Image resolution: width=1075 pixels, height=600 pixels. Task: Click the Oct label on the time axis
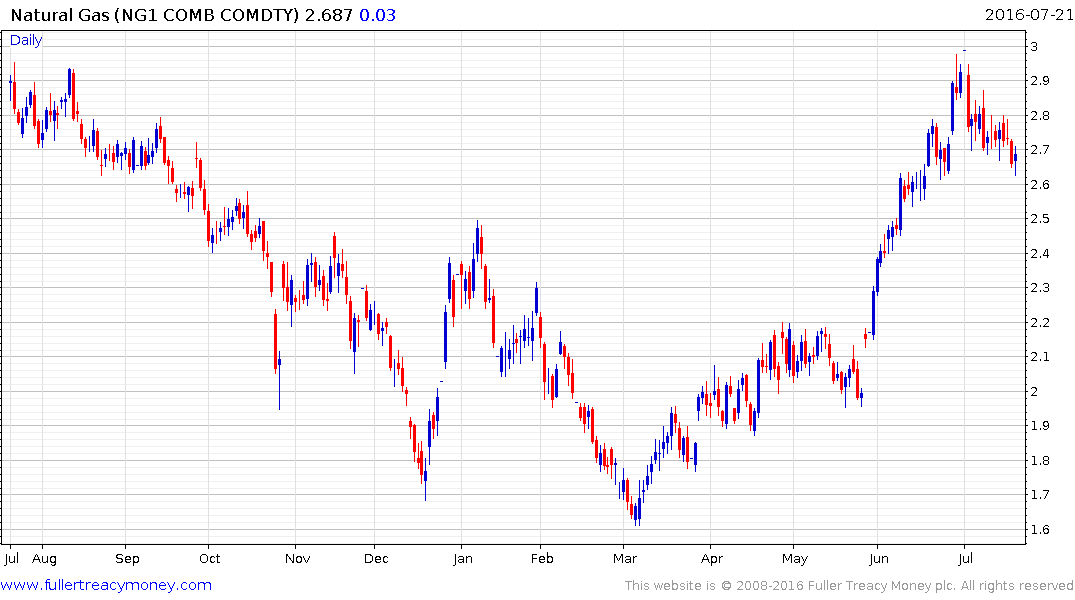pos(209,559)
